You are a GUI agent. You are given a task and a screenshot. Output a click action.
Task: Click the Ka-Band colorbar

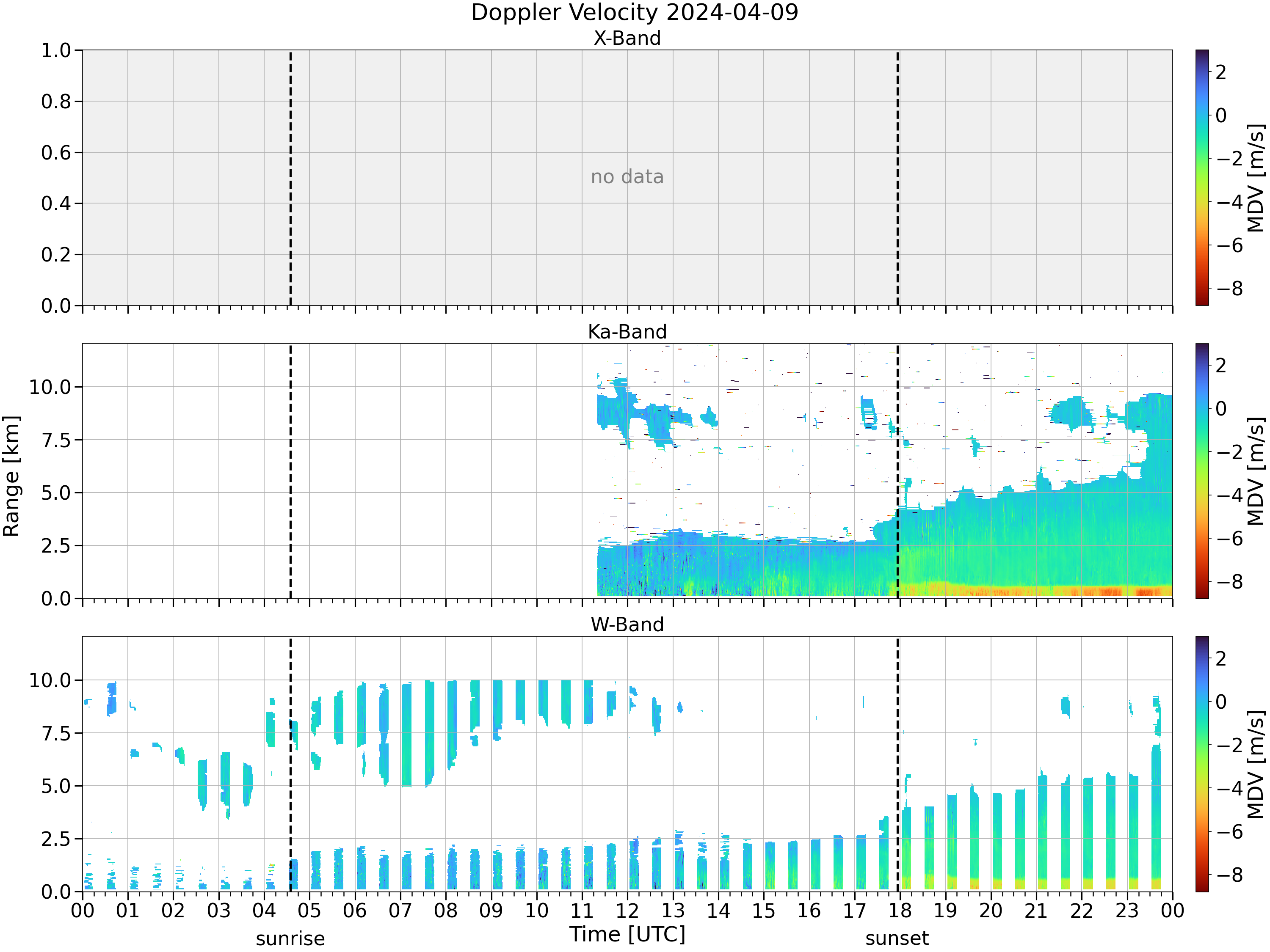1202,471
